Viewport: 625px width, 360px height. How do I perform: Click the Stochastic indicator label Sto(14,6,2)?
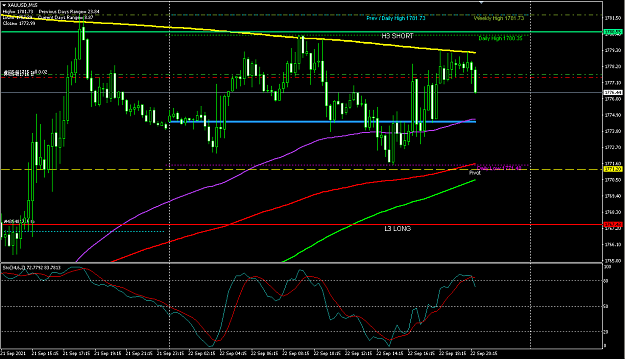click(31, 268)
